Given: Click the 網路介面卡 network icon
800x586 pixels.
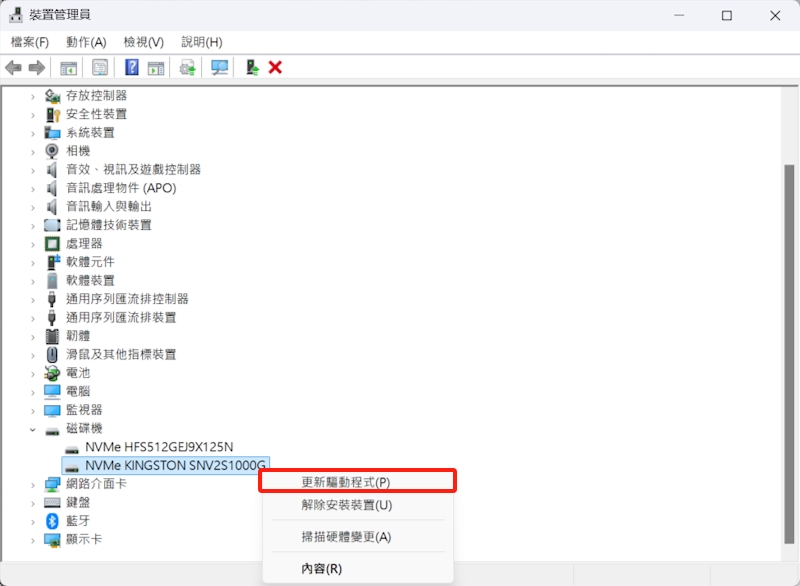Looking at the screenshot, I should 52,483.
